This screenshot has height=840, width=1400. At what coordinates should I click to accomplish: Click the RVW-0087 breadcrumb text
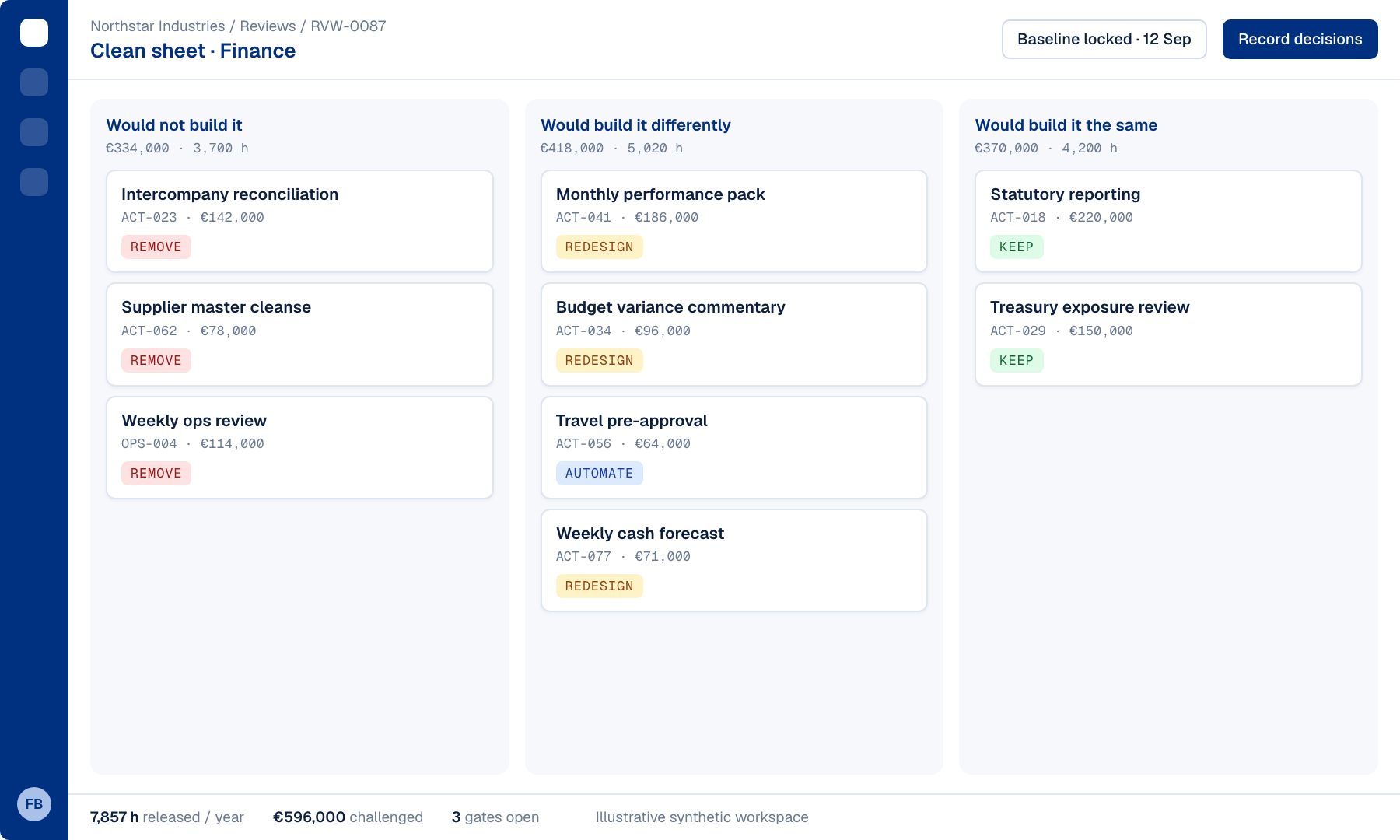pyautogui.click(x=348, y=26)
